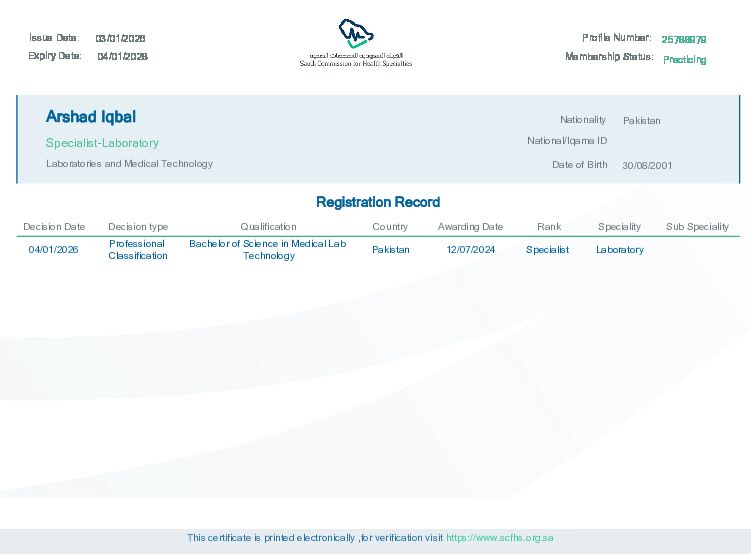Click the 'Profile Number:' label

point(617,38)
